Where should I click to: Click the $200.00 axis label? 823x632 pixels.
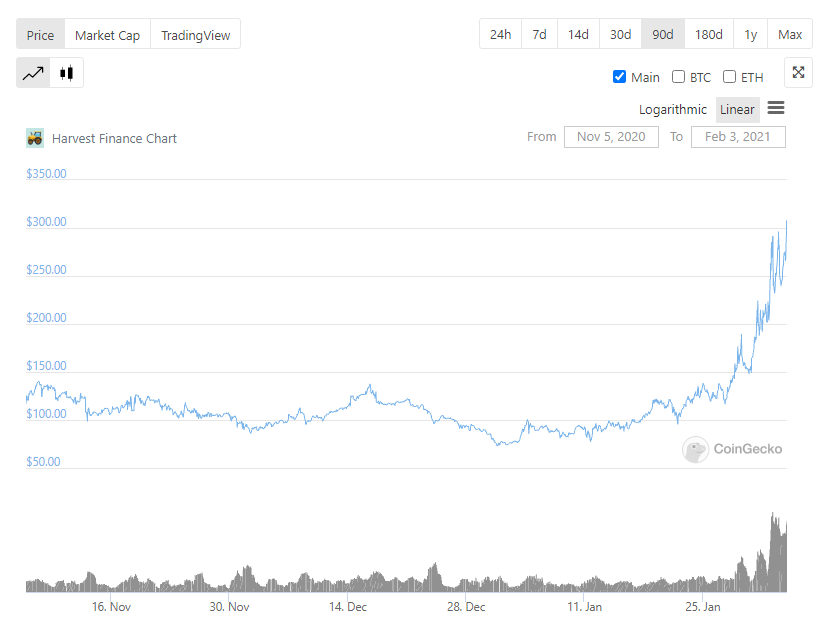[x=47, y=318]
